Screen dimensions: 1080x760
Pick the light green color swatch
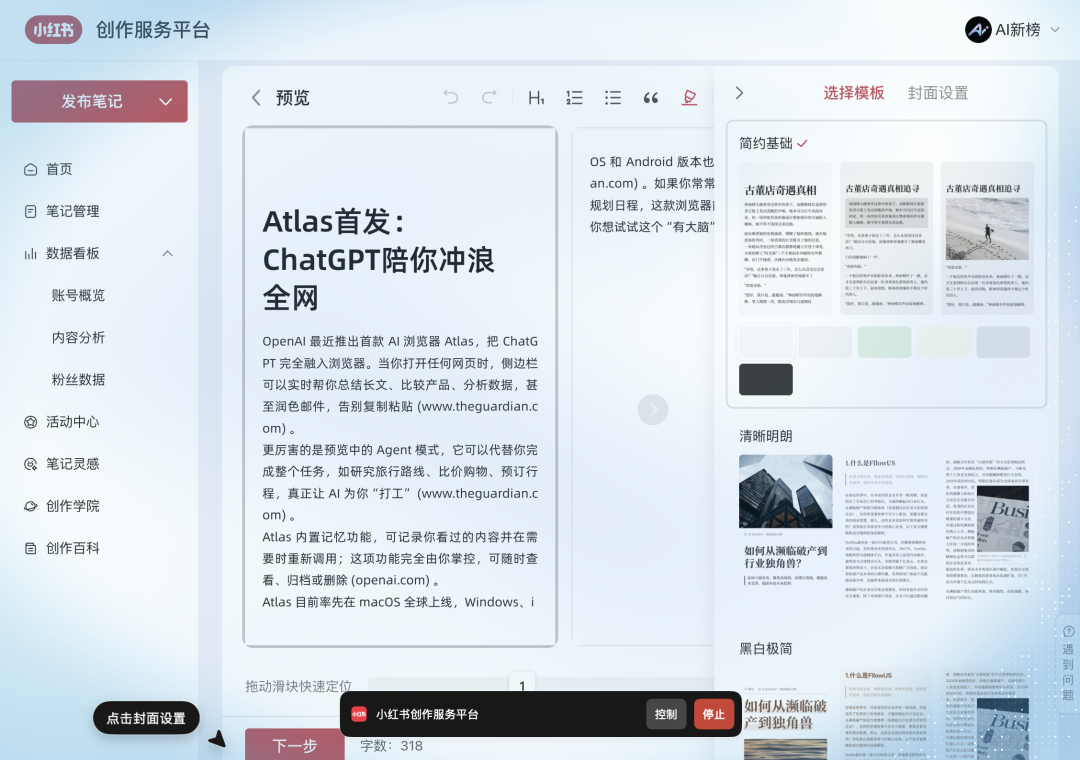(x=884, y=342)
